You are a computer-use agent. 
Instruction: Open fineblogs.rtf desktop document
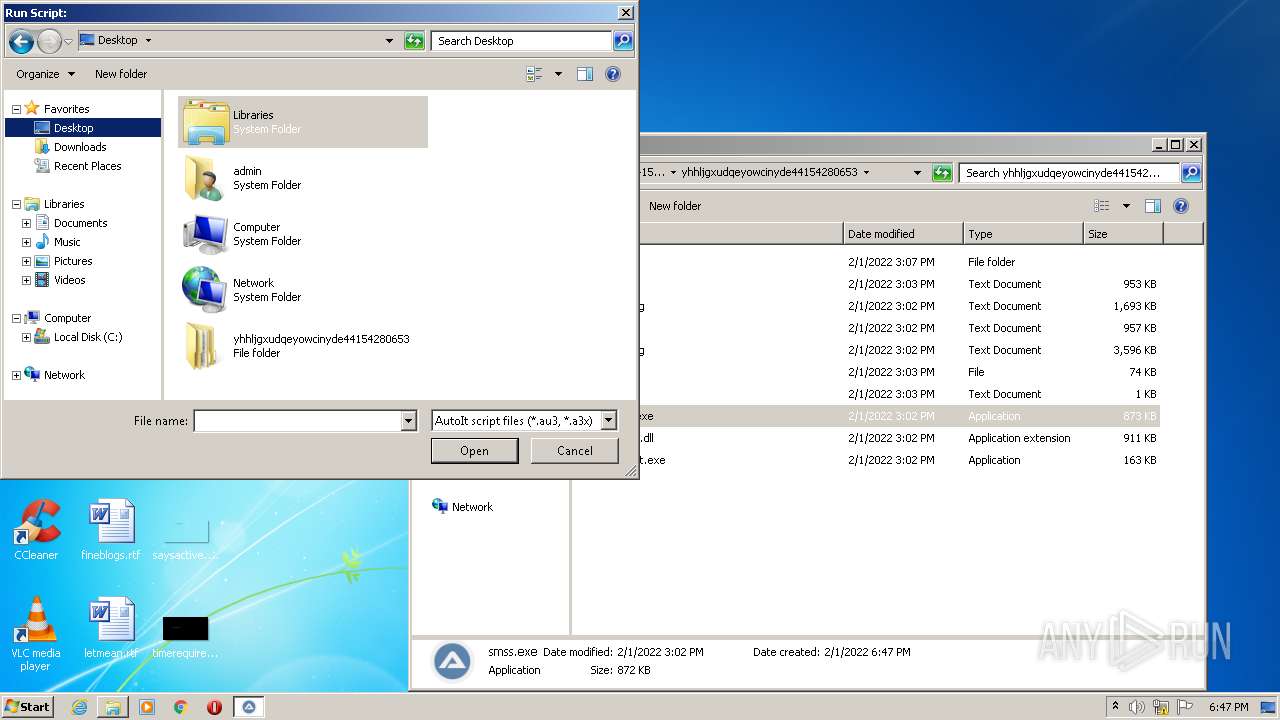(x=110, y=530)
